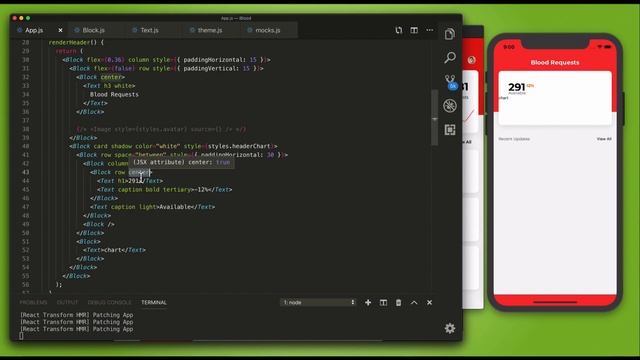This screenshot has width=640, height=360.
Task: Open the Manage gear icon
Action: (x=450, y=328)
